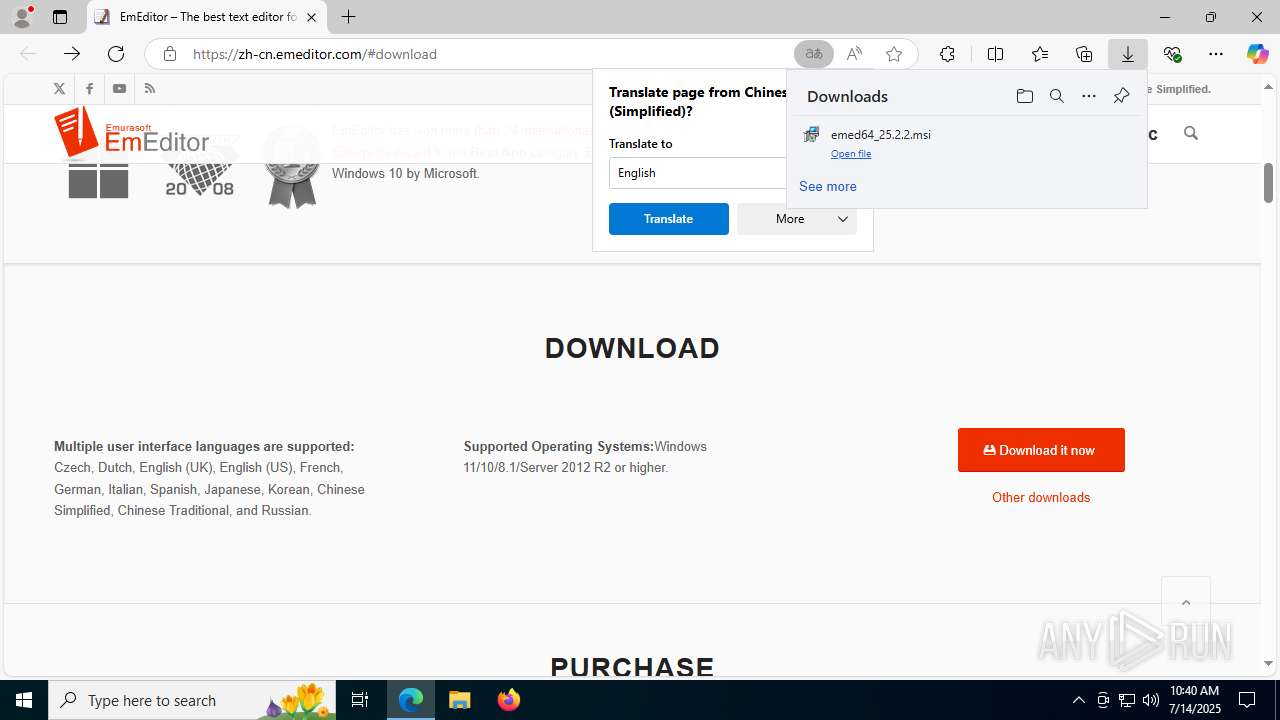
Task: Open Windows Start menu
Action: 24,700
